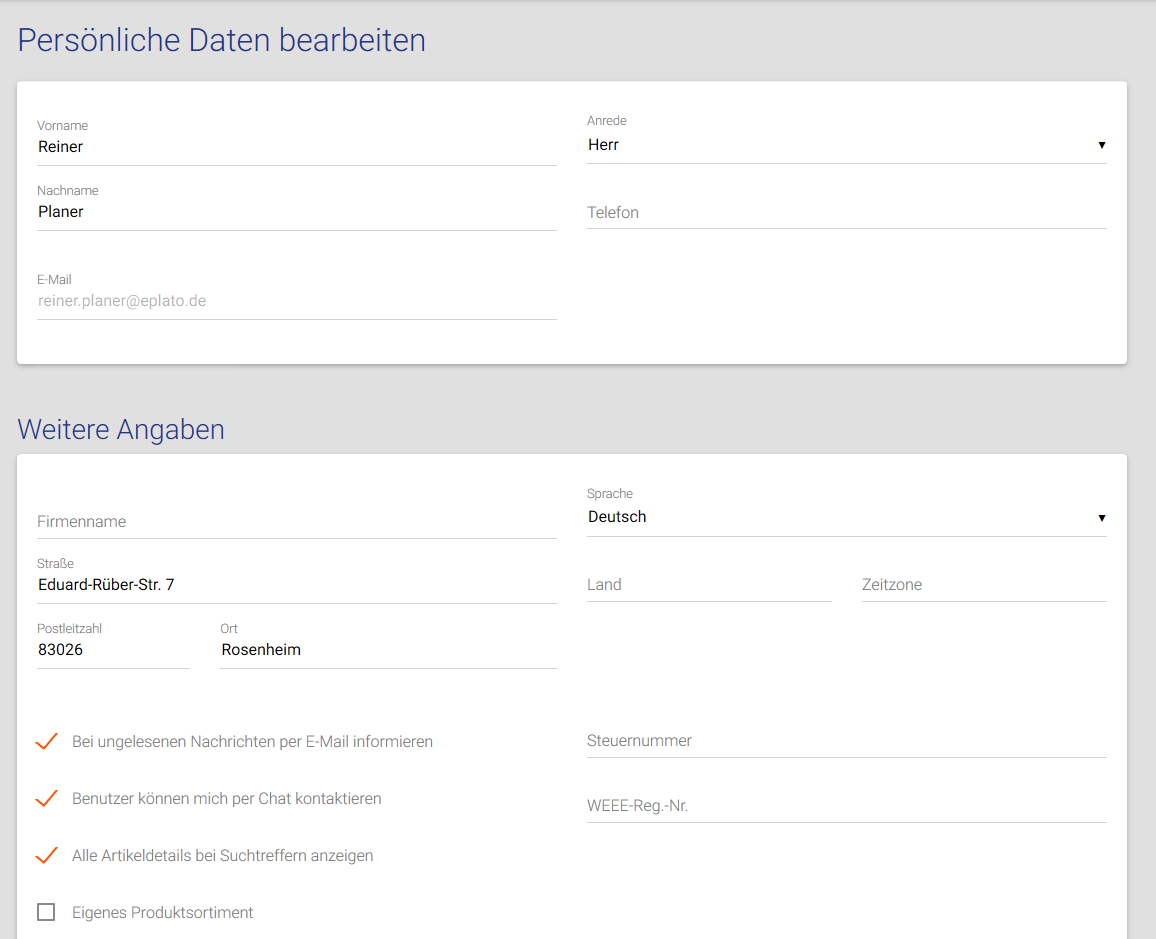Click the 'Weitere Angaben' section heading
The image size is (1156, 939).
point(121,429)
